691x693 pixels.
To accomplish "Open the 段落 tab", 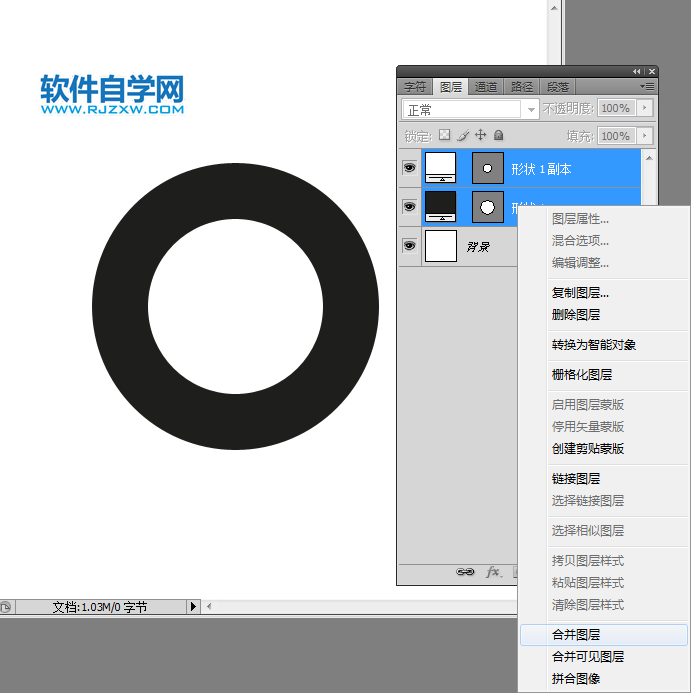I will (x=557, y=87).
